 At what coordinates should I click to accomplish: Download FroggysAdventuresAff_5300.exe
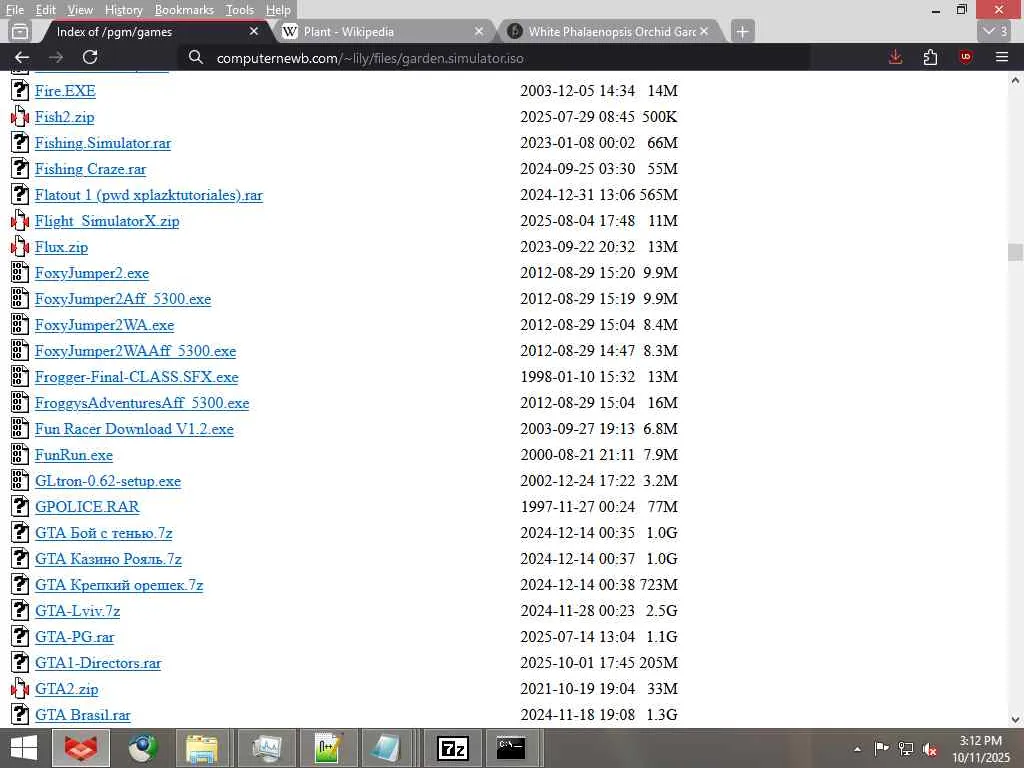click(x=142, y=403)
